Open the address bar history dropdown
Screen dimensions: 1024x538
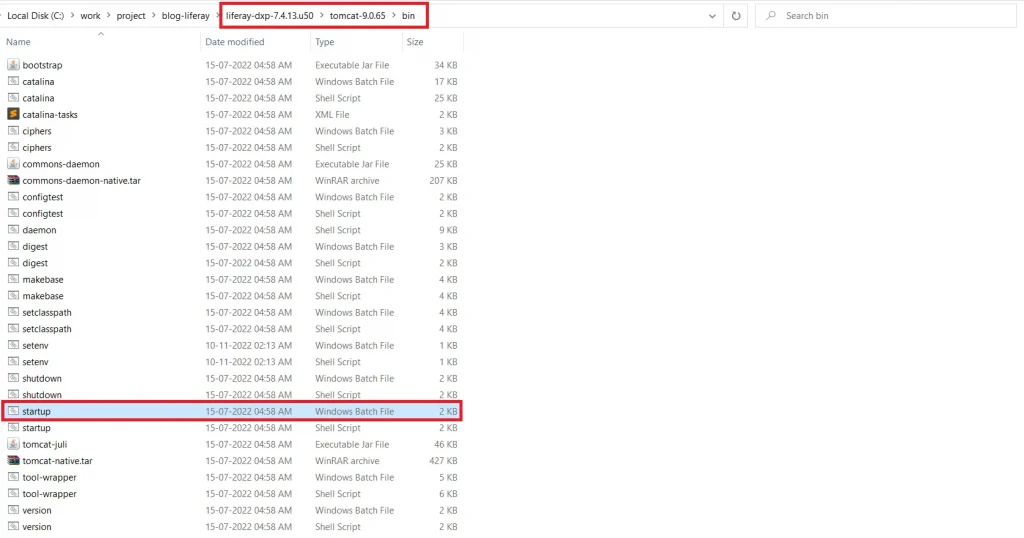[711, 16]
